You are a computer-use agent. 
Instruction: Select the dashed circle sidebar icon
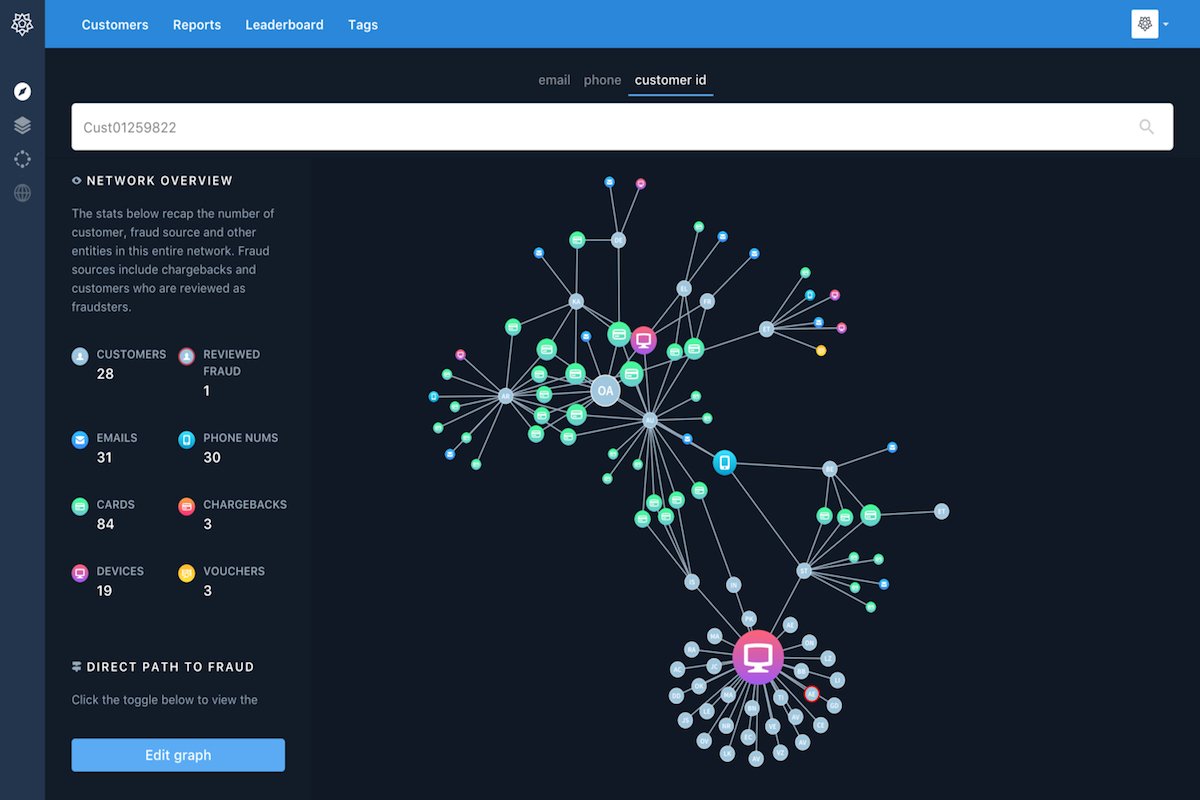coord(22,159)
